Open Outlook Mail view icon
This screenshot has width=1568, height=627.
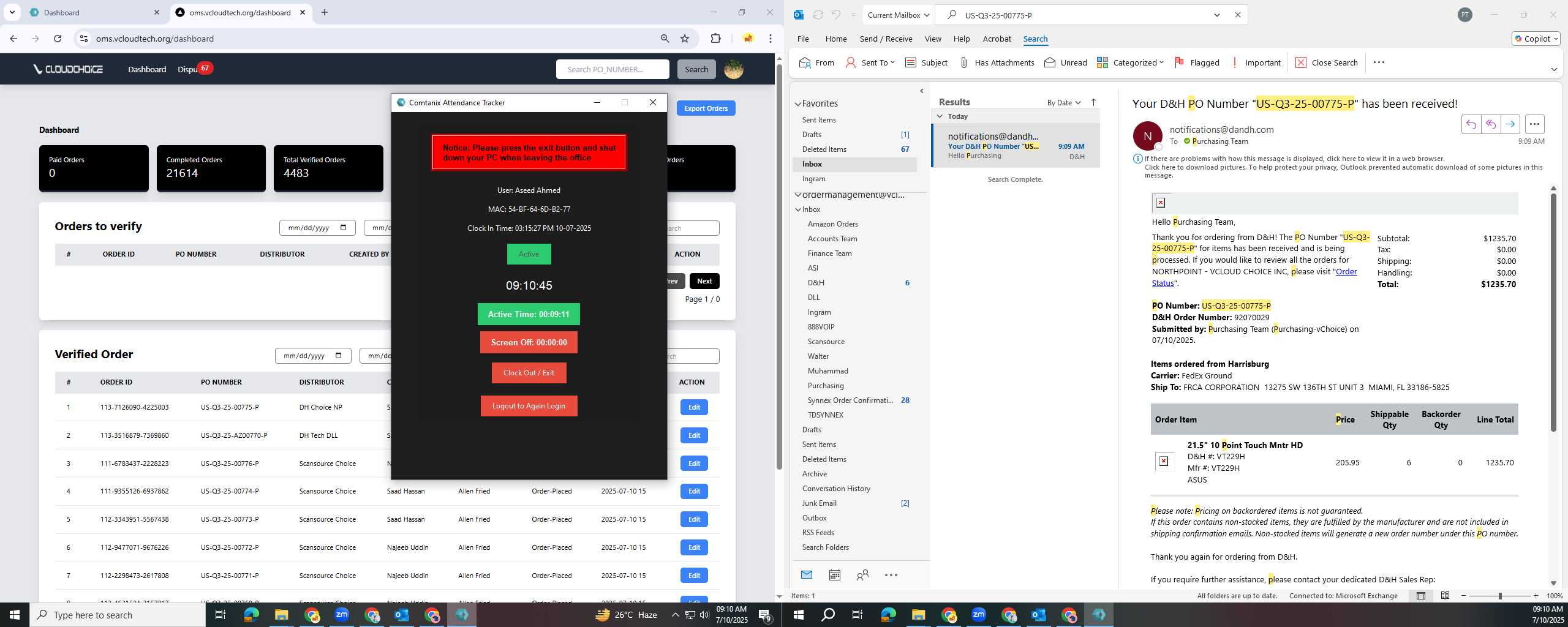pos(806,575)
